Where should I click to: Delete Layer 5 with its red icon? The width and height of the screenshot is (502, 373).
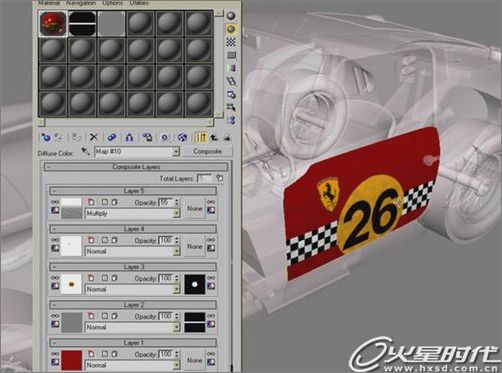pyautogui.click(x=91, y=202)
